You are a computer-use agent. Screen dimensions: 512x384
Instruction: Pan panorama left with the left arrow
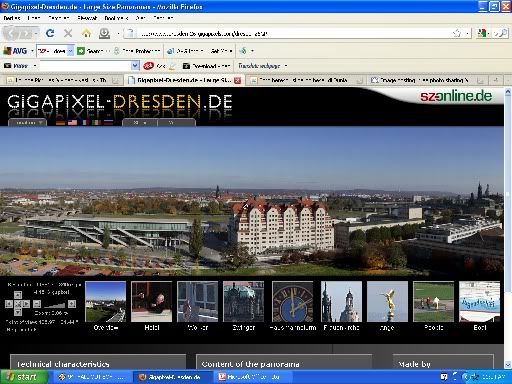(x=9, y=304)
